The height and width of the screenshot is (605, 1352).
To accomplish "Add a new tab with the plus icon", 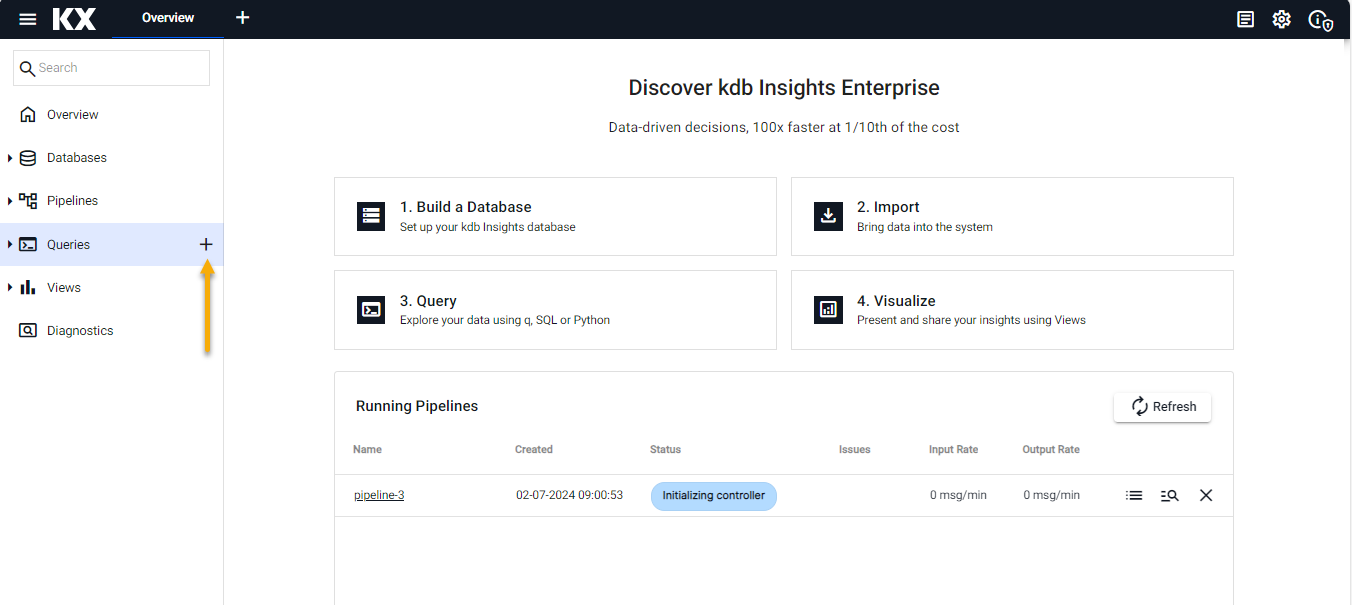I will coord(242,18).
